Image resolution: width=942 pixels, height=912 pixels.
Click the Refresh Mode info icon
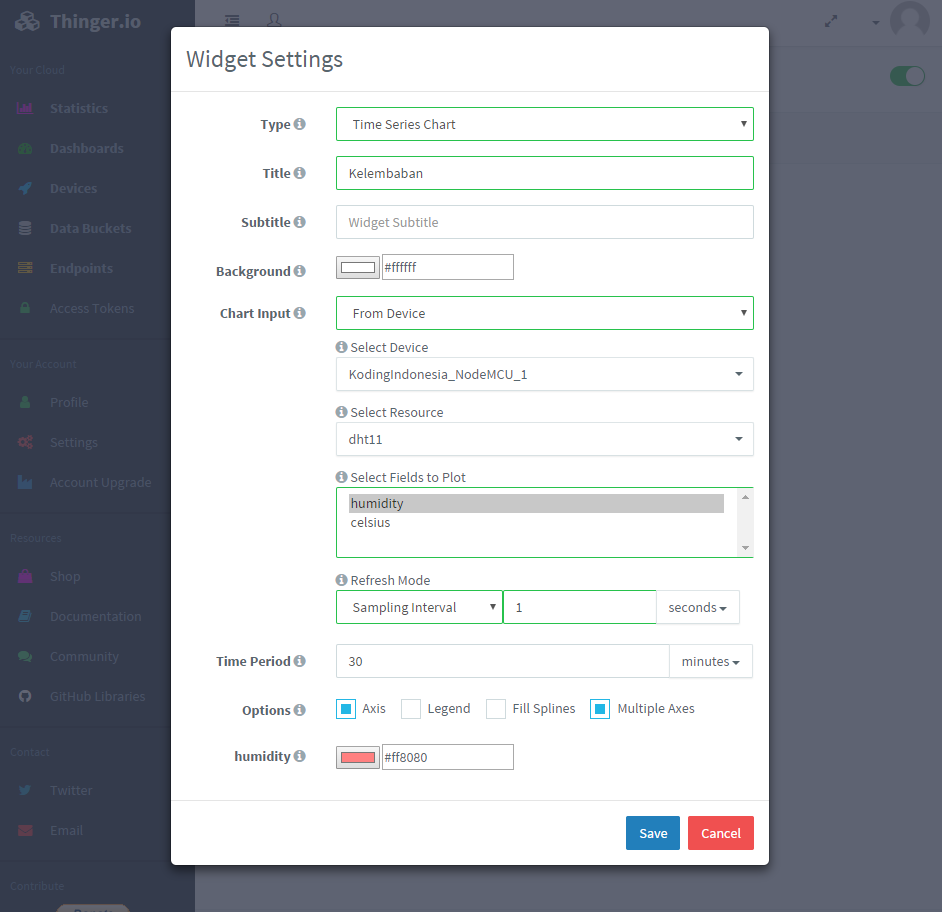[341, 580]
